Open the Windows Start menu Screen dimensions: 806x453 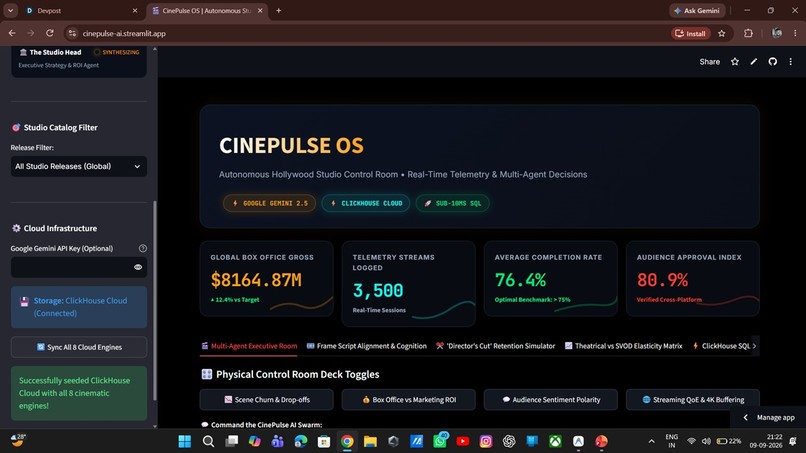185,441
